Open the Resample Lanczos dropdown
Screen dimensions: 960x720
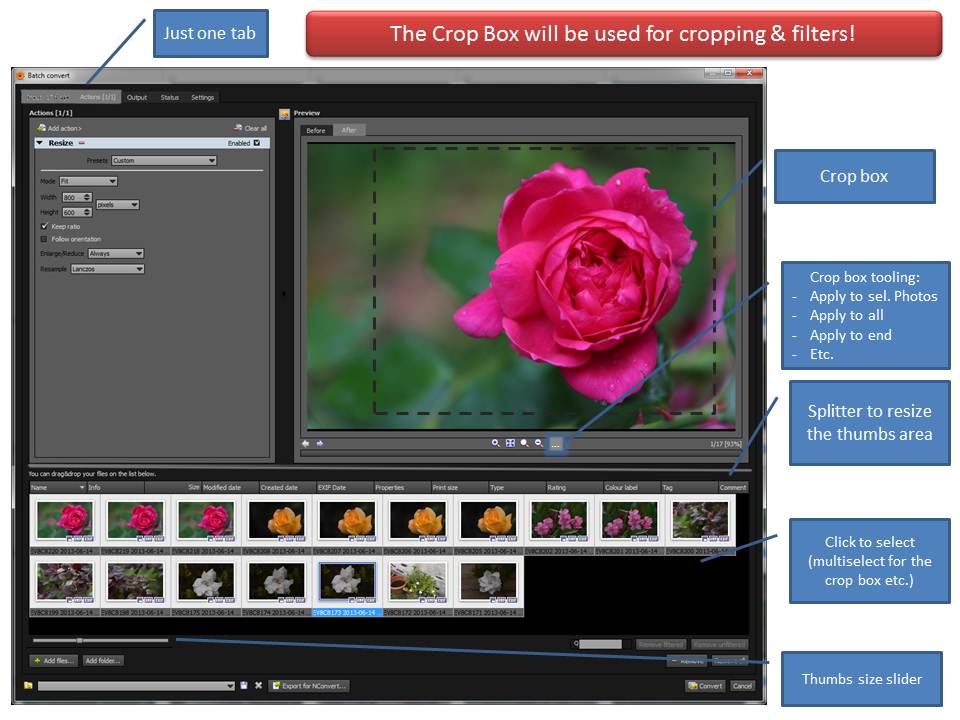click(x=107, y=269)
